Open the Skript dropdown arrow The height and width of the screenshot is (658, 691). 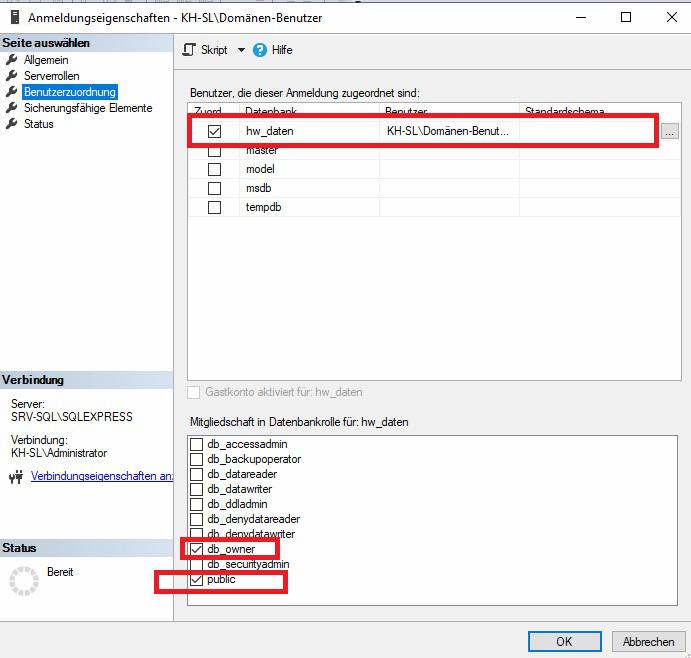coord(241,50)
